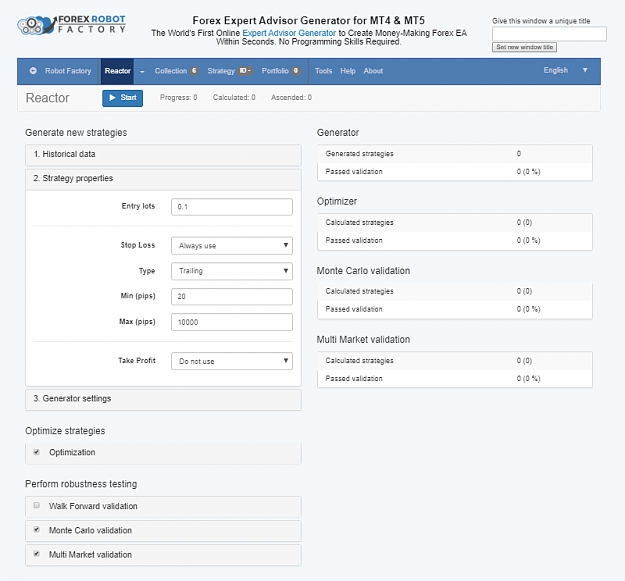
Task: Click the play icon on Start button
Action: point(112,98)
